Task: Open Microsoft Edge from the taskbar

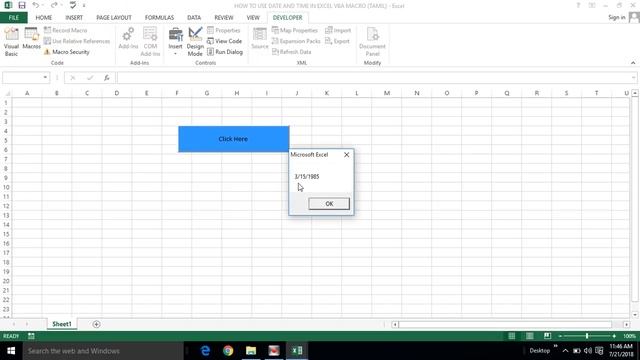Action: tap(205, 351)
